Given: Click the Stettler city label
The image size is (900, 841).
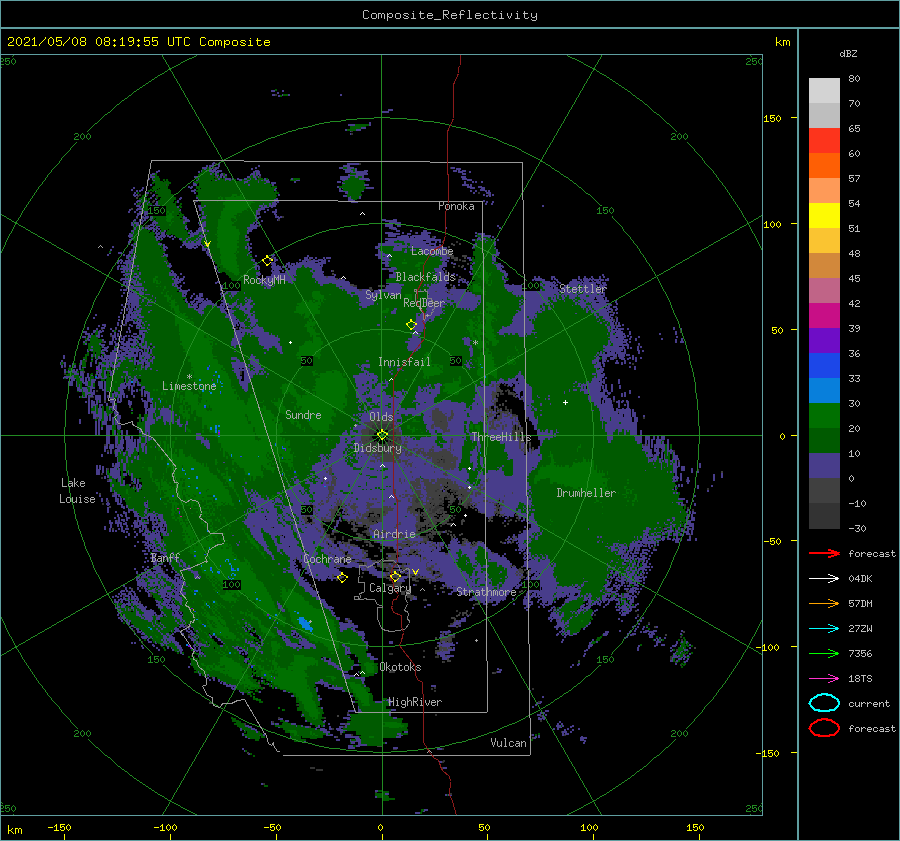Looking at the screenshot, I should pyautogui.click(x=583, y=289).
